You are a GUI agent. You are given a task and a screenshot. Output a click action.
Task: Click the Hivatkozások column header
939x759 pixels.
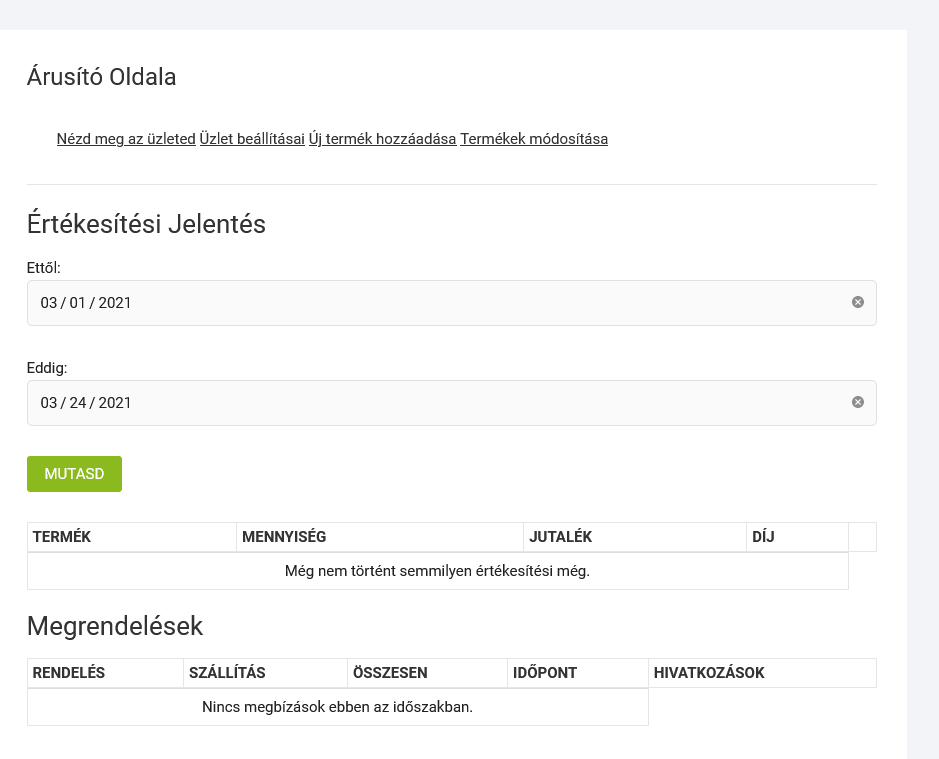click(709, 673)
